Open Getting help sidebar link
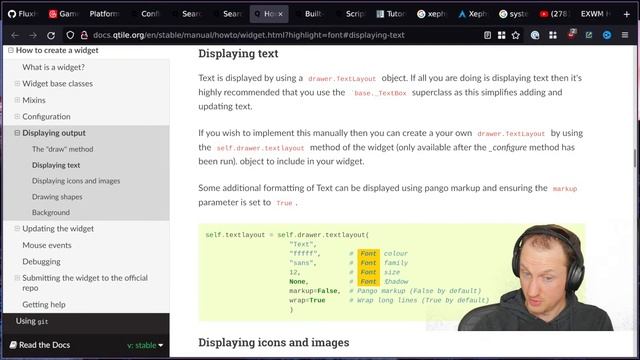Image resolution: width=640 pixels, height=360 pixels. pos(44,304)
